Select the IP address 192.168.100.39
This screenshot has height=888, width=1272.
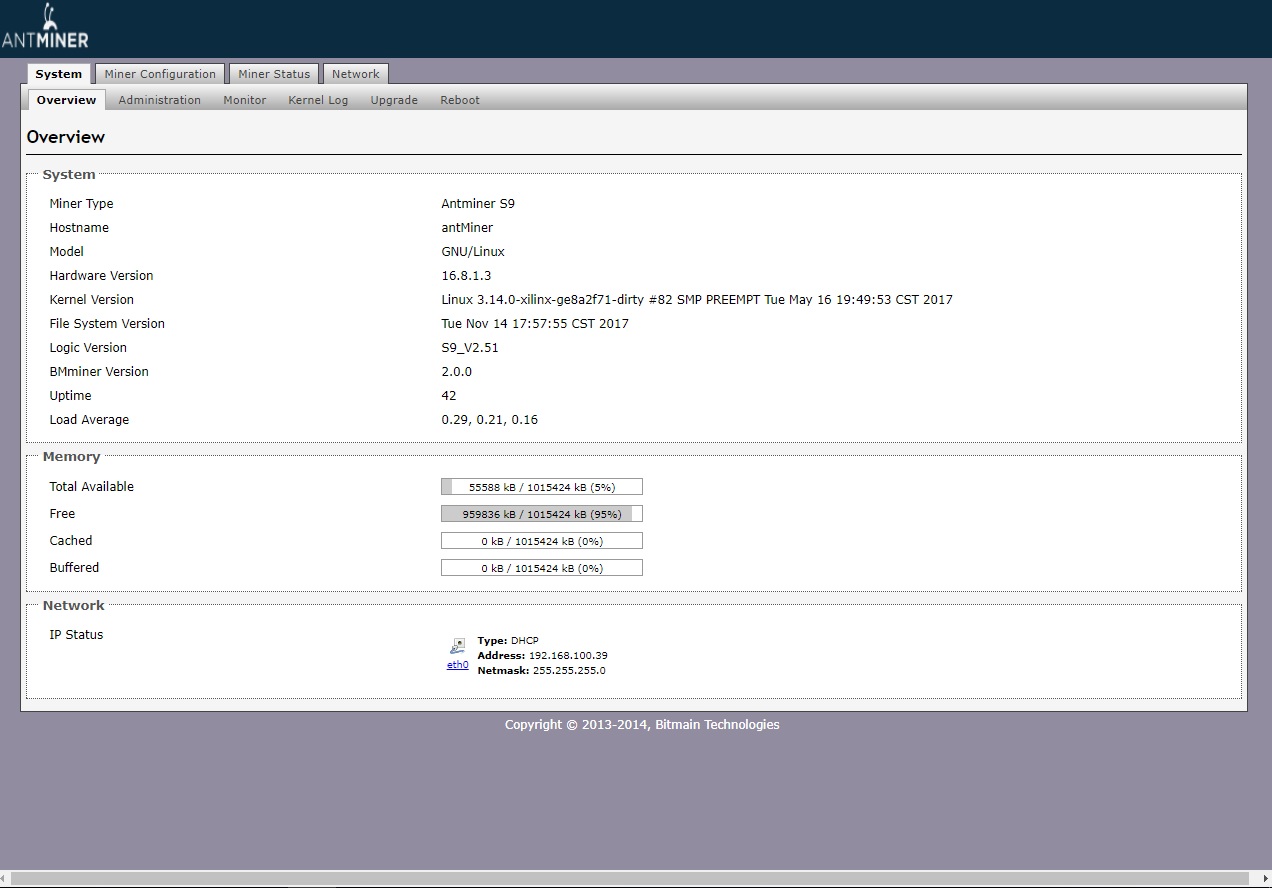click(x=568, y=656)
